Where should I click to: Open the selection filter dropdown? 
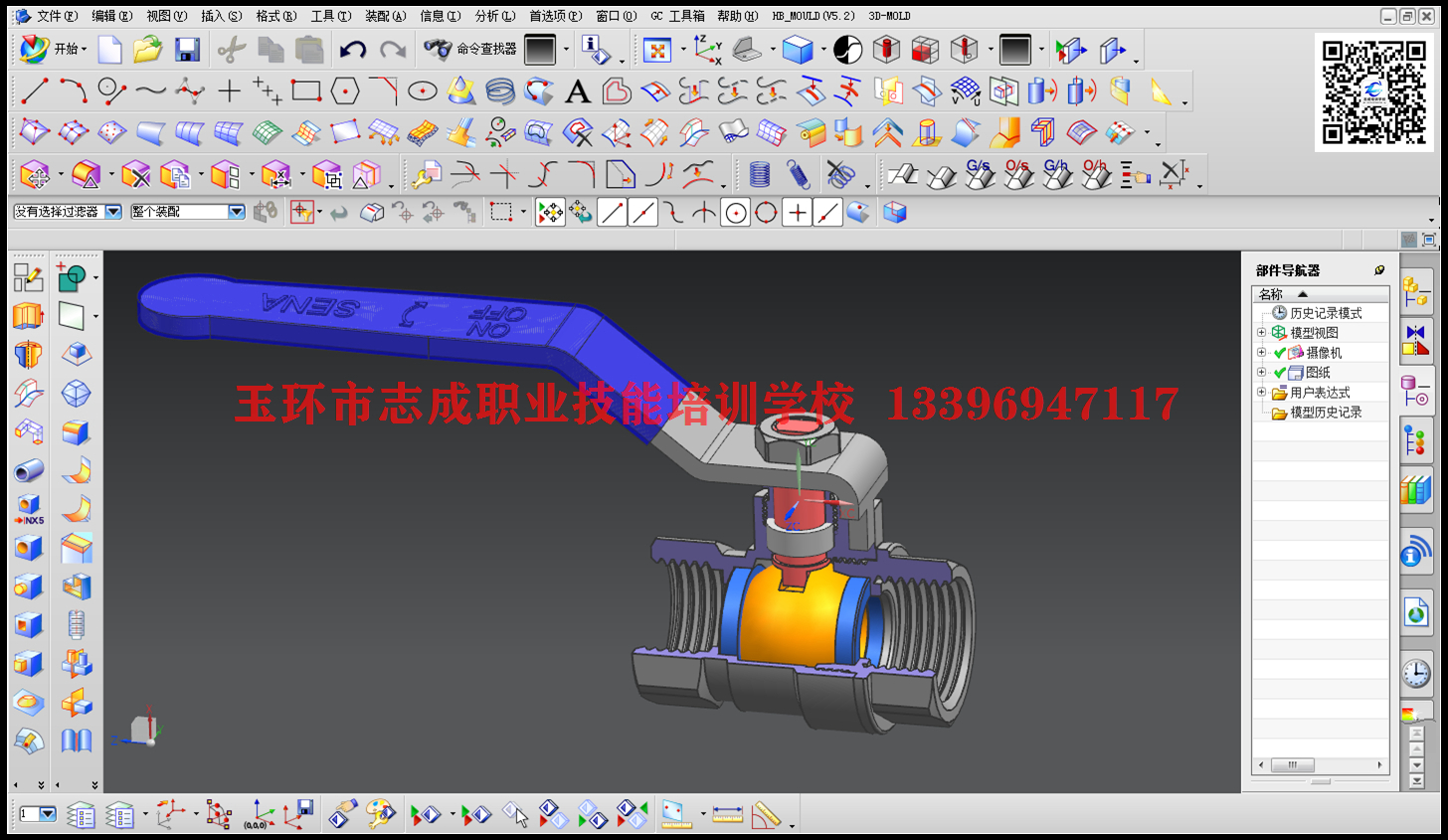point(113,212)
